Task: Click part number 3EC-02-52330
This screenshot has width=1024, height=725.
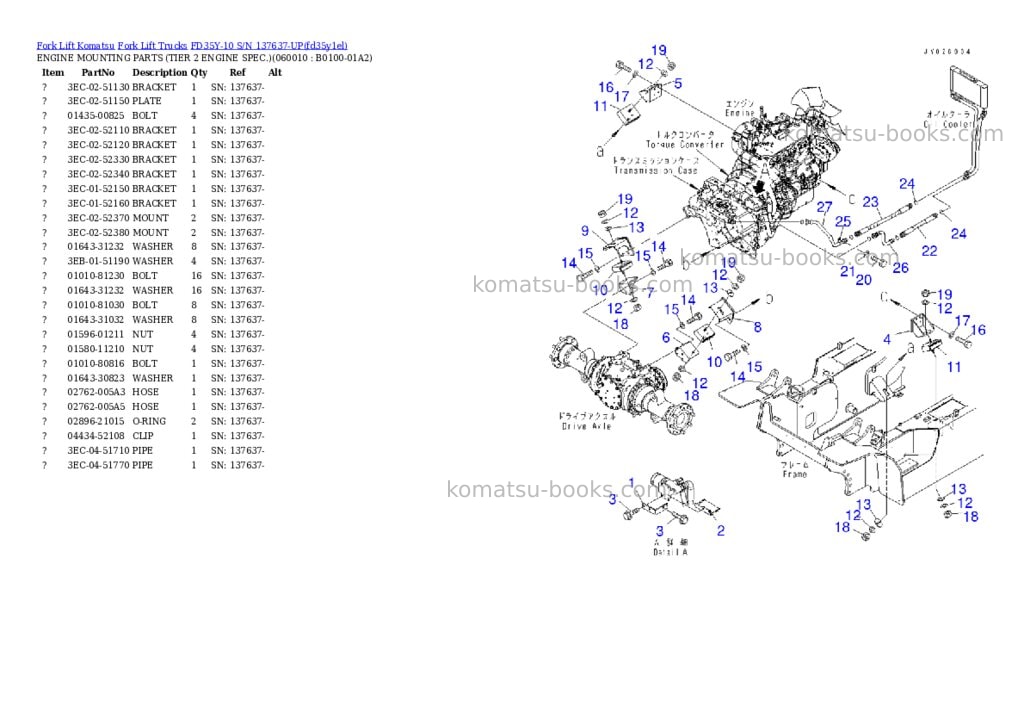Action: [98, 159]
